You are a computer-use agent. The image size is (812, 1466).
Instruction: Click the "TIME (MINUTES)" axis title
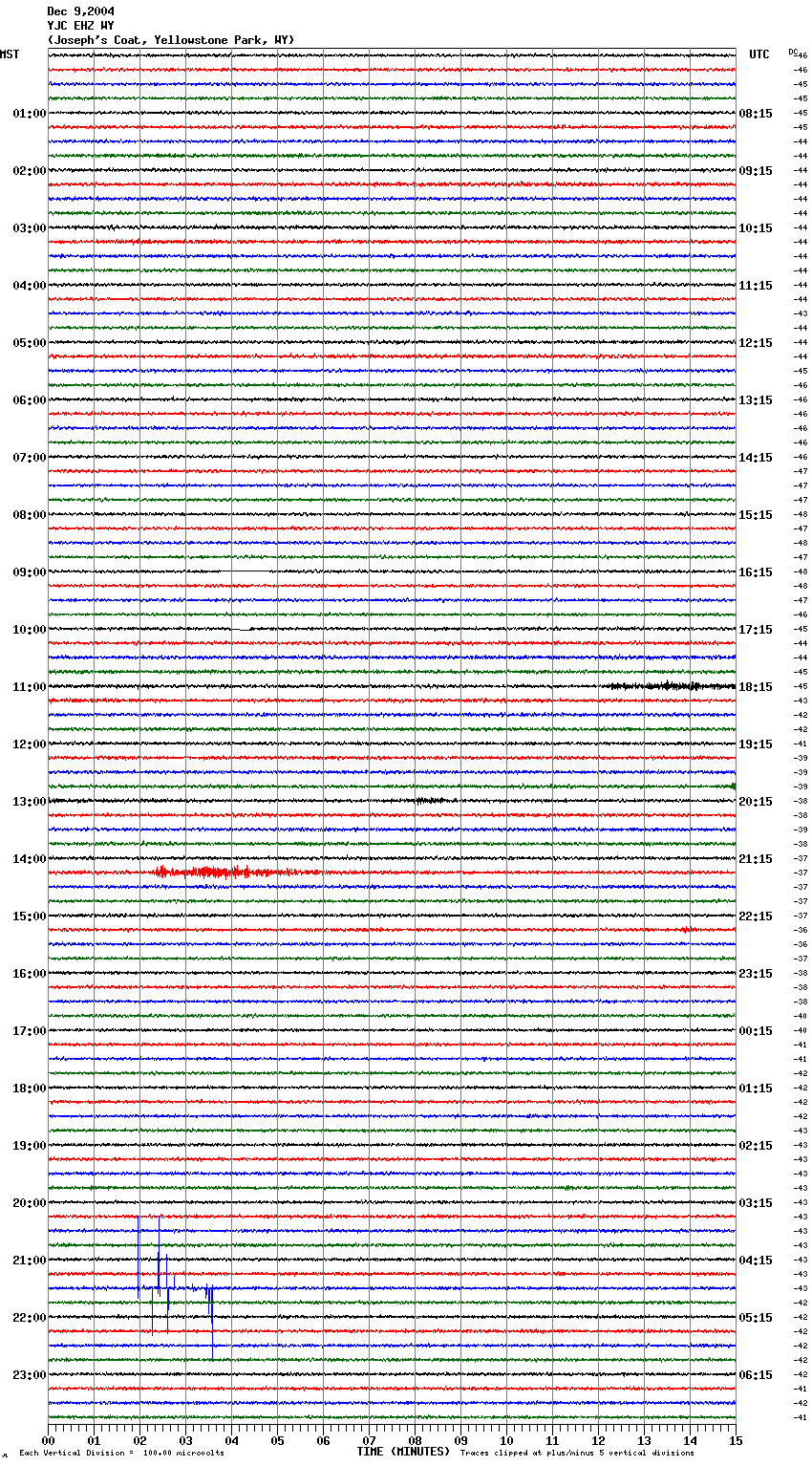click(x=403, y=1452)
